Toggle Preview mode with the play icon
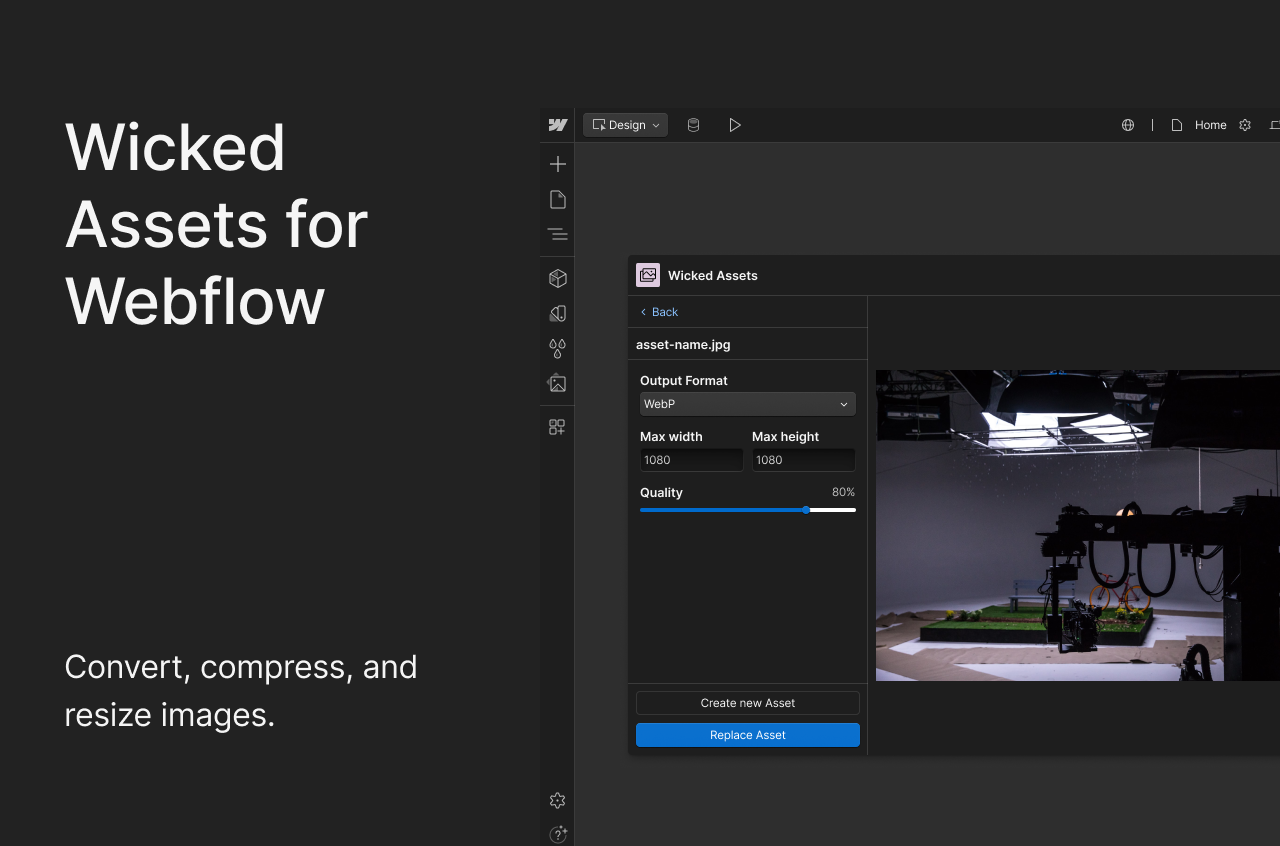Screen dimensions: 1280x846 point(735,124)
